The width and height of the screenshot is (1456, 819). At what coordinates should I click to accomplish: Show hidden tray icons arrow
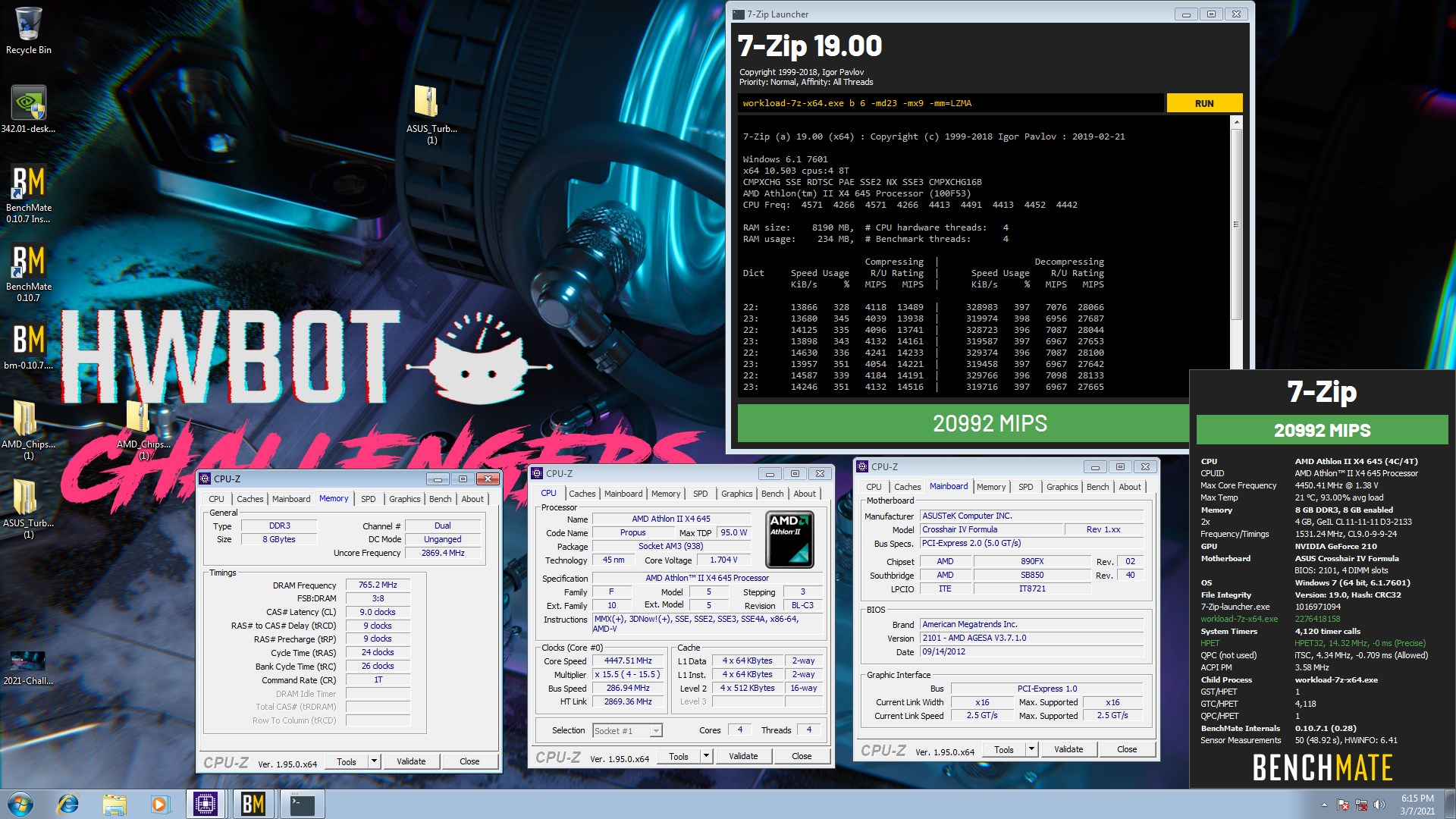pyautogui.click(x=1325, y=805)
